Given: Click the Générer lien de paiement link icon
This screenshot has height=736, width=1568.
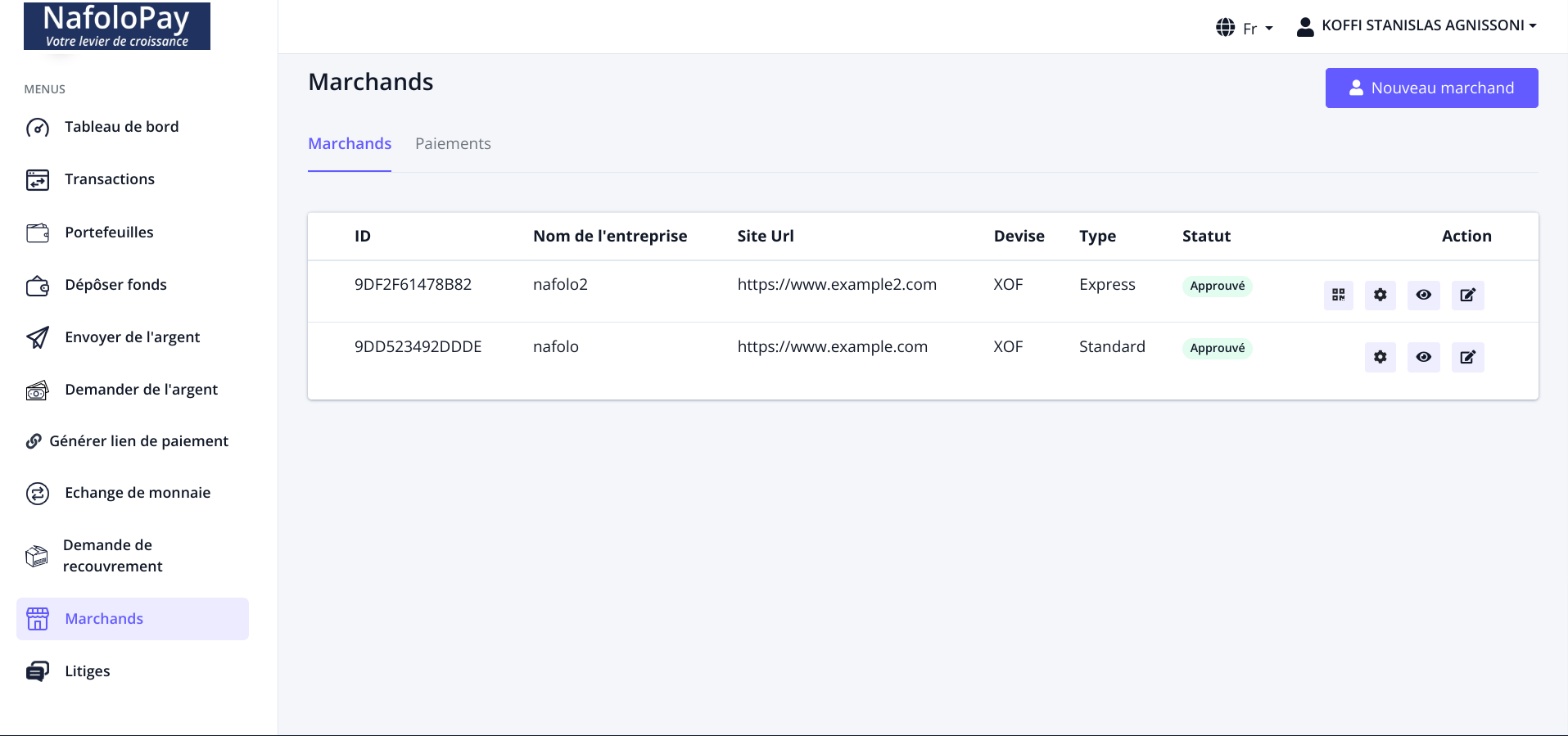Looking at the screenshot, I should click(34, 441).
